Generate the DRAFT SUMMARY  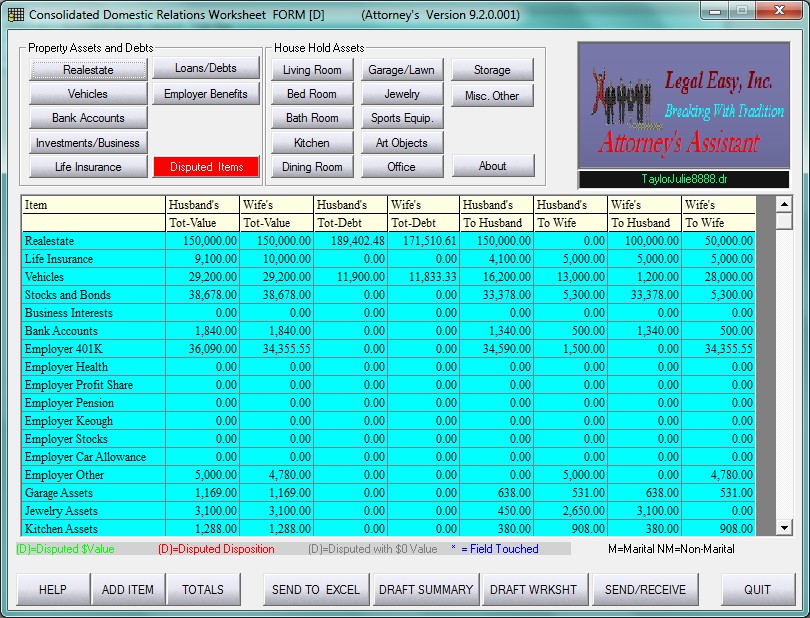pos(426,590)
